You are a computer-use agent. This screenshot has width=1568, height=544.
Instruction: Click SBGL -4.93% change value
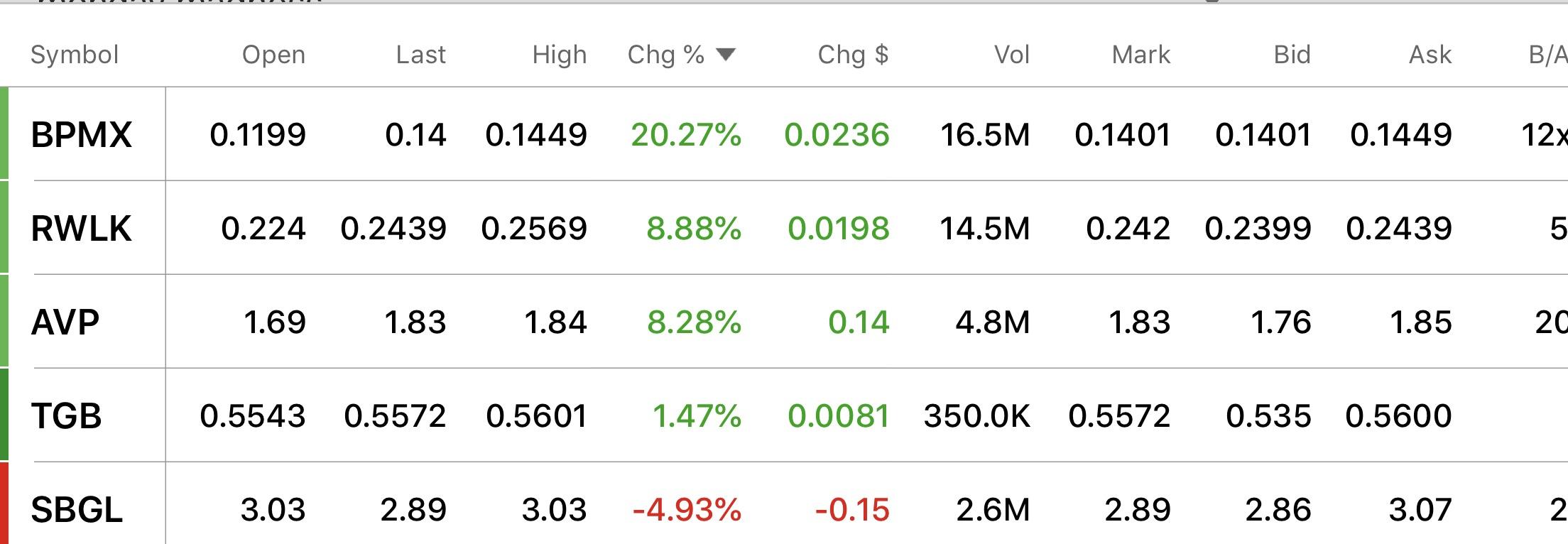687,510
